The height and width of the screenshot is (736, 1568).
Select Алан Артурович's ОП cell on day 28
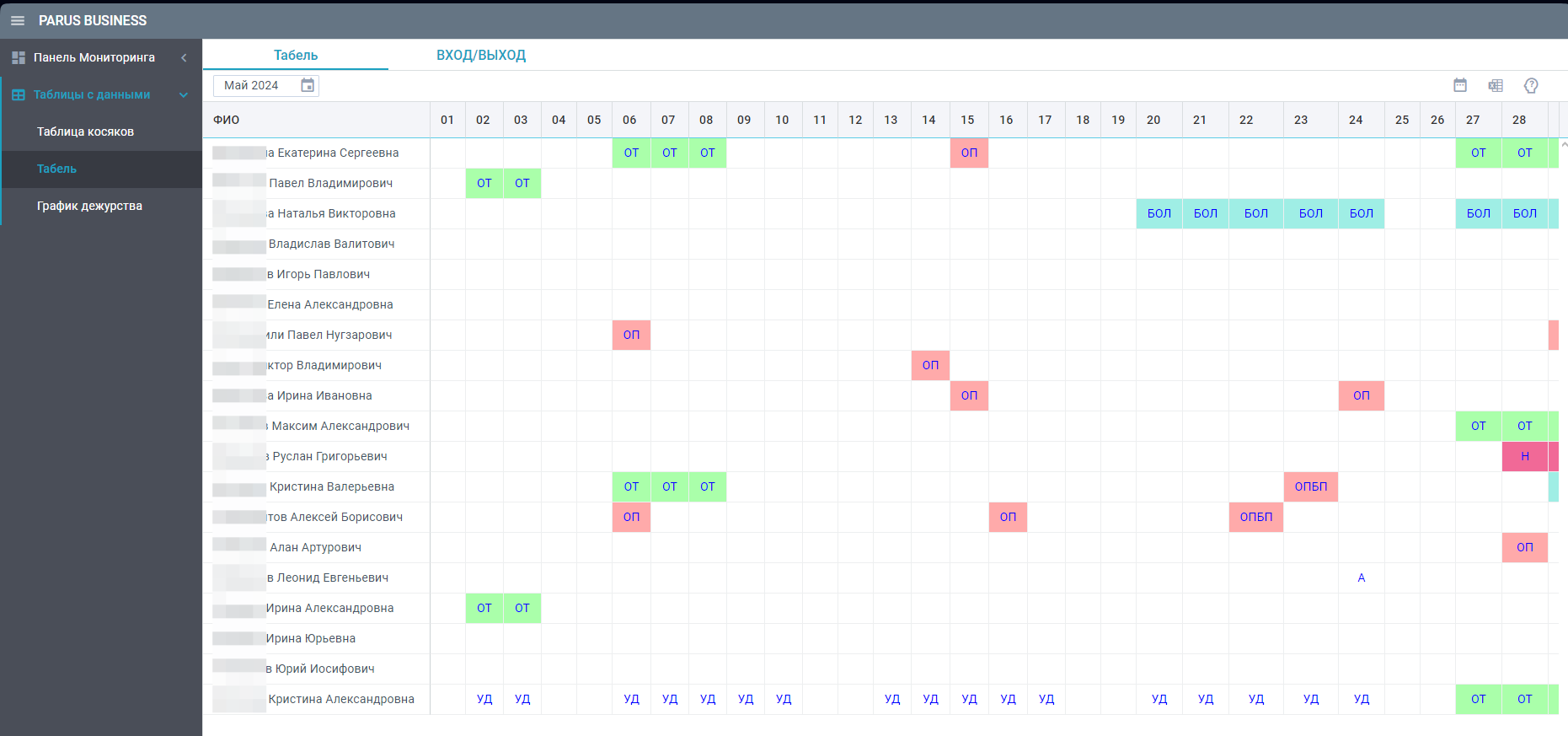[1525, 547]
